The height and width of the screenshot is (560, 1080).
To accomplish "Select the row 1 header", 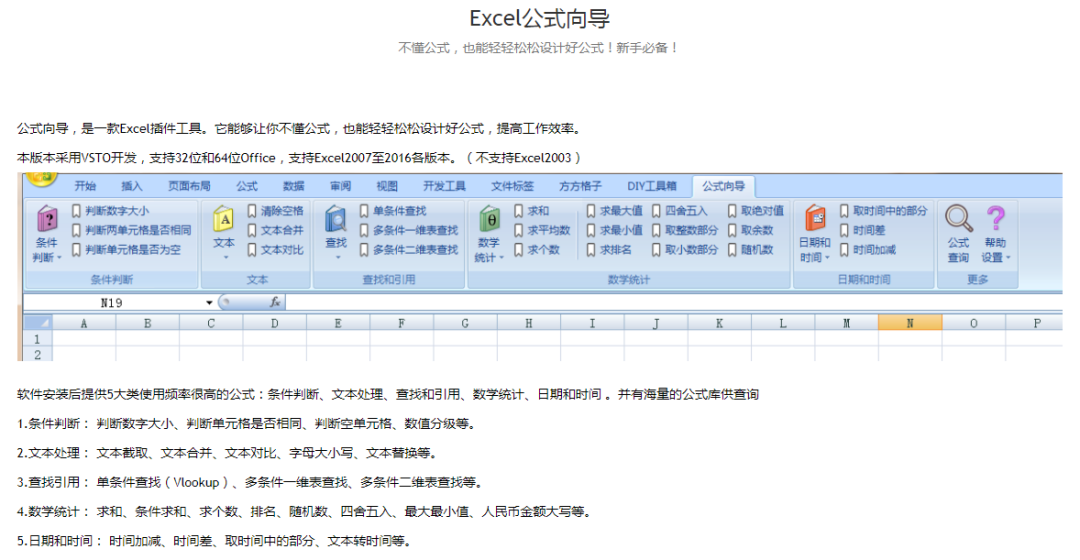I will coord(38,339).
